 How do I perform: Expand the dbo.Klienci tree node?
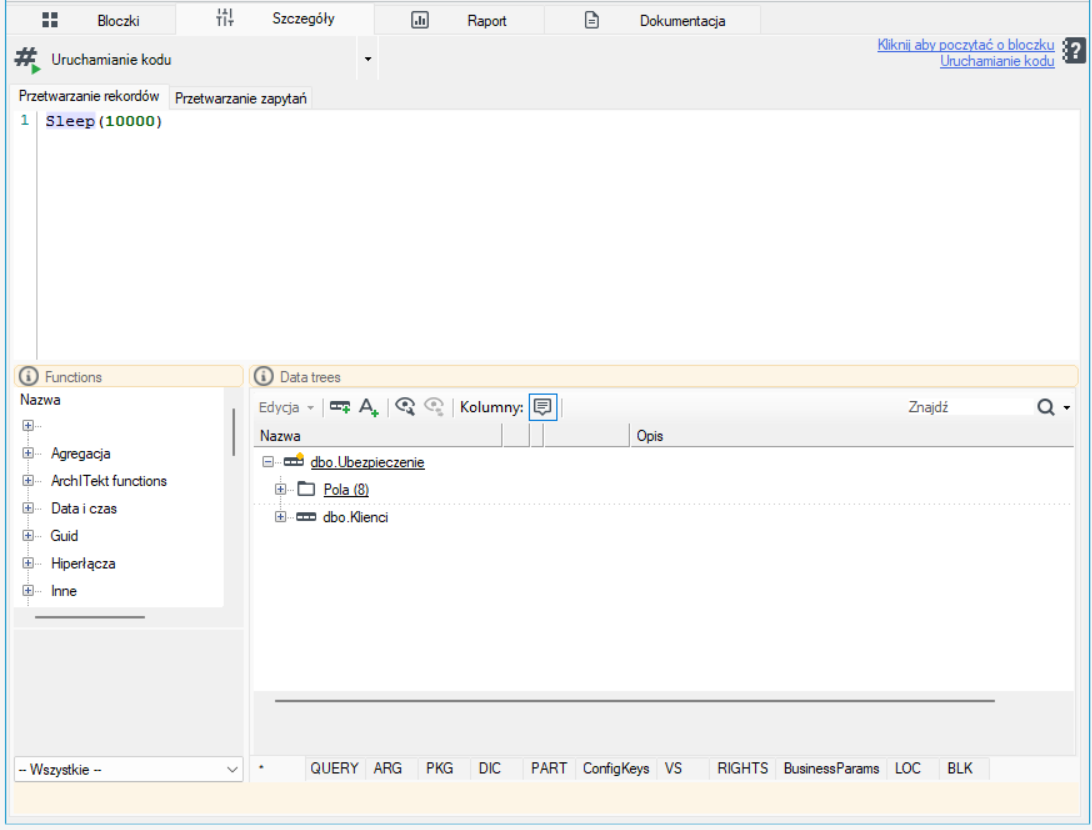click(x=280, y=517)
